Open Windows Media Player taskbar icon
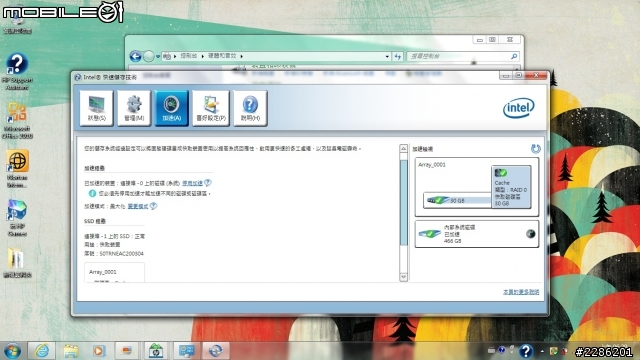The width and height of the screenshot is (640, 360). (x=98, y=351)
